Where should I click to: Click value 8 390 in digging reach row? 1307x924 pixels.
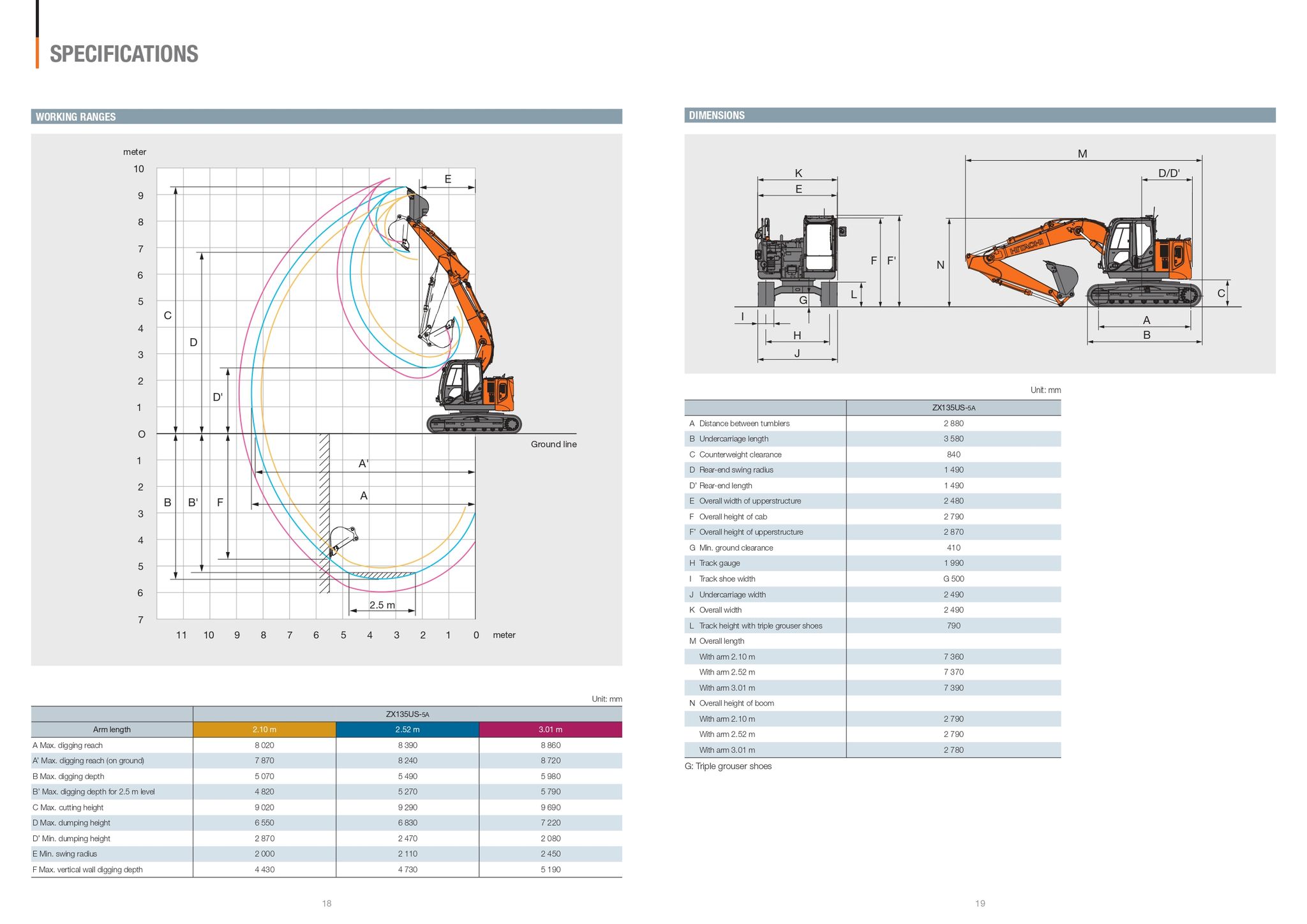(x=407, y=745)
